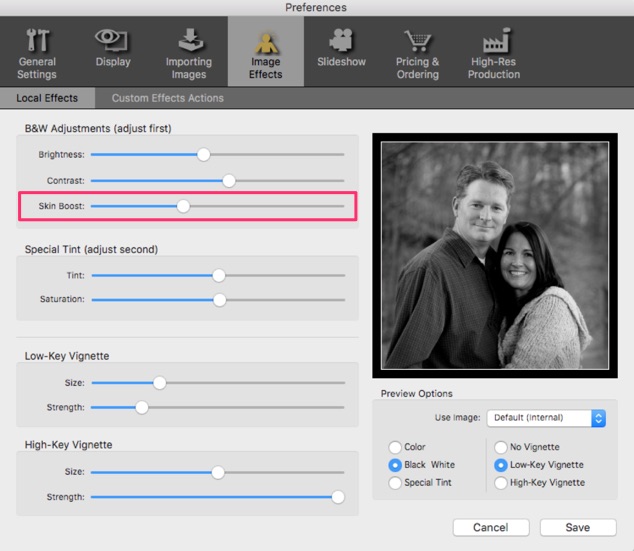Select the Special Tint preview option
Screen dimensions: 634x551
395,483
